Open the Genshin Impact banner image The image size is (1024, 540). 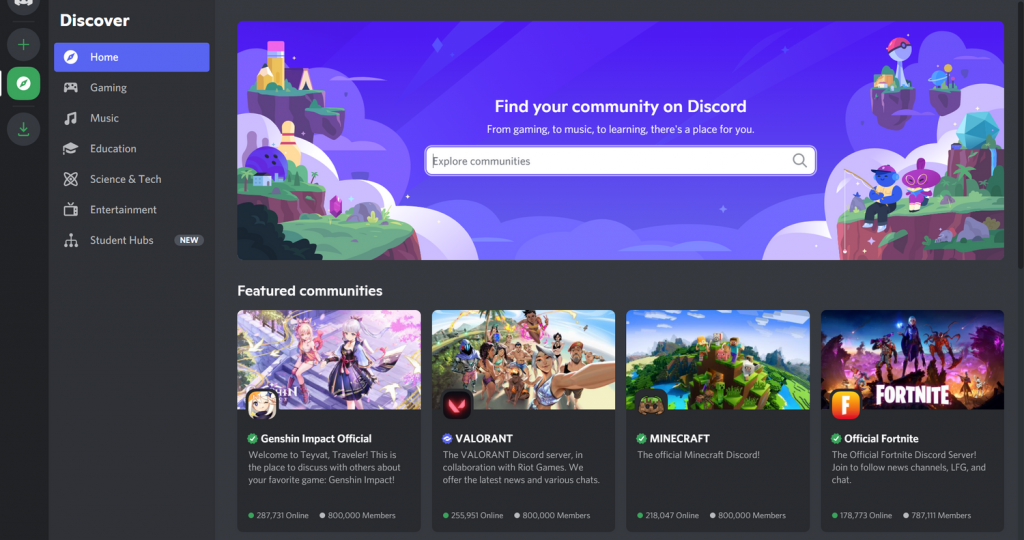(329, 360)
